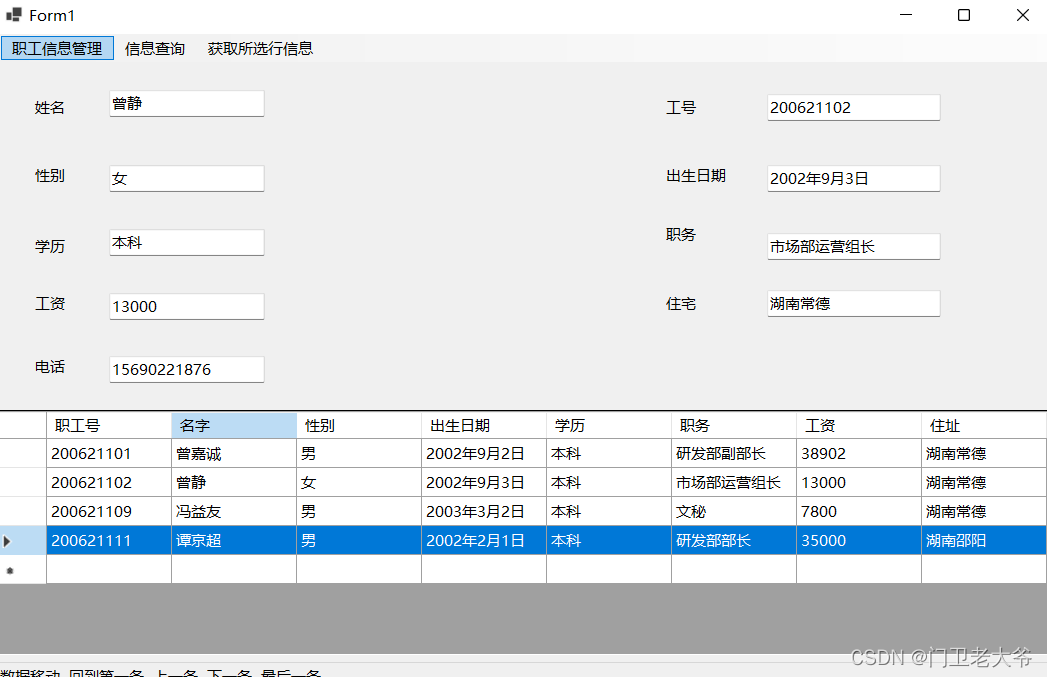Click the position cell 研发部副部长
1047x677 pixels.
[733, 453]
